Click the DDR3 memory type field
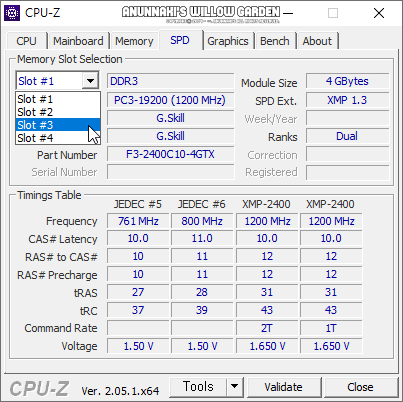 click(x=170, y=81)
